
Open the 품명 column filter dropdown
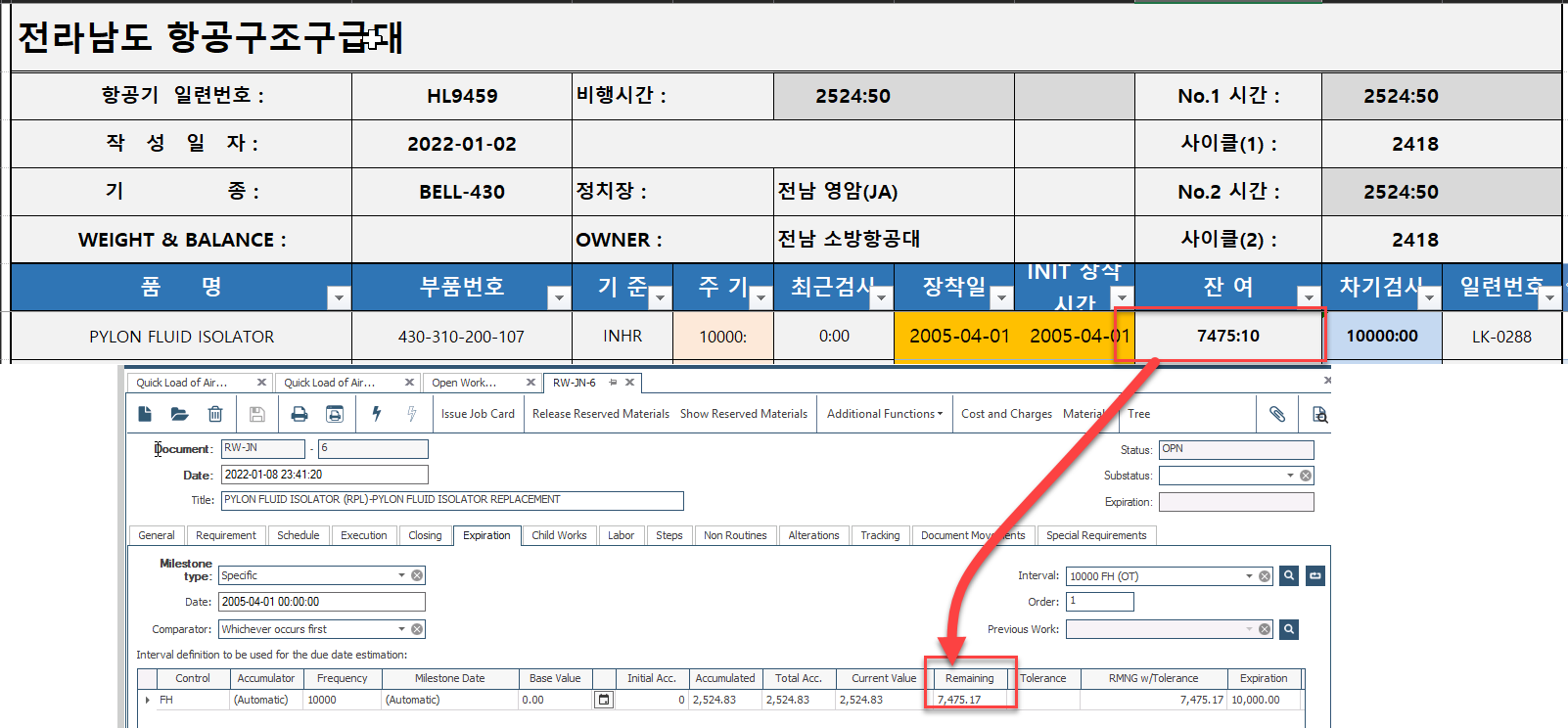pos(339,298)
